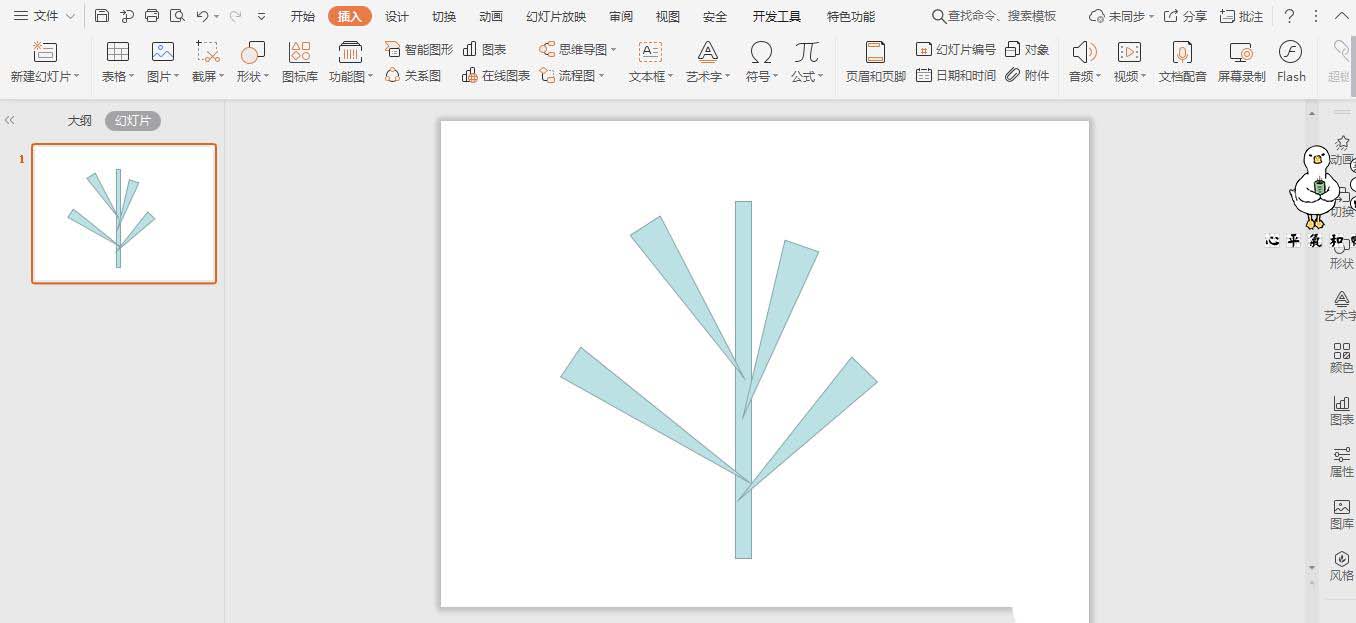1356x623 pixels.
Task: Click the Undo arrow icon
Action: [202, 16]
